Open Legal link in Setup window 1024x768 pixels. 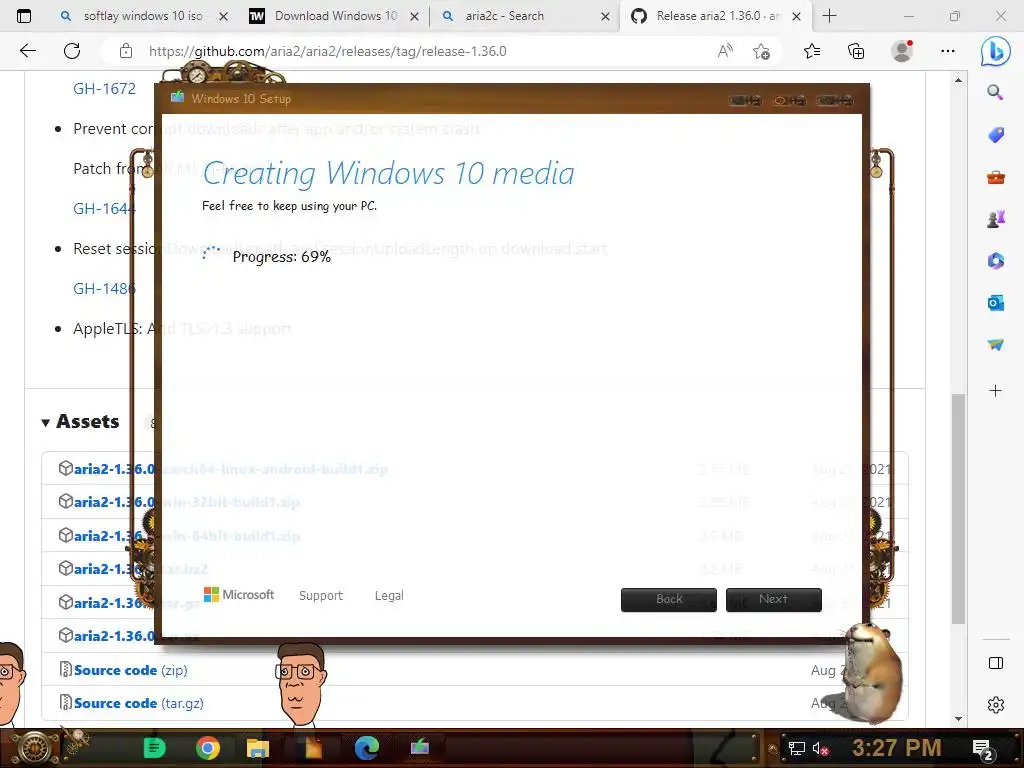tap(389, 596)
